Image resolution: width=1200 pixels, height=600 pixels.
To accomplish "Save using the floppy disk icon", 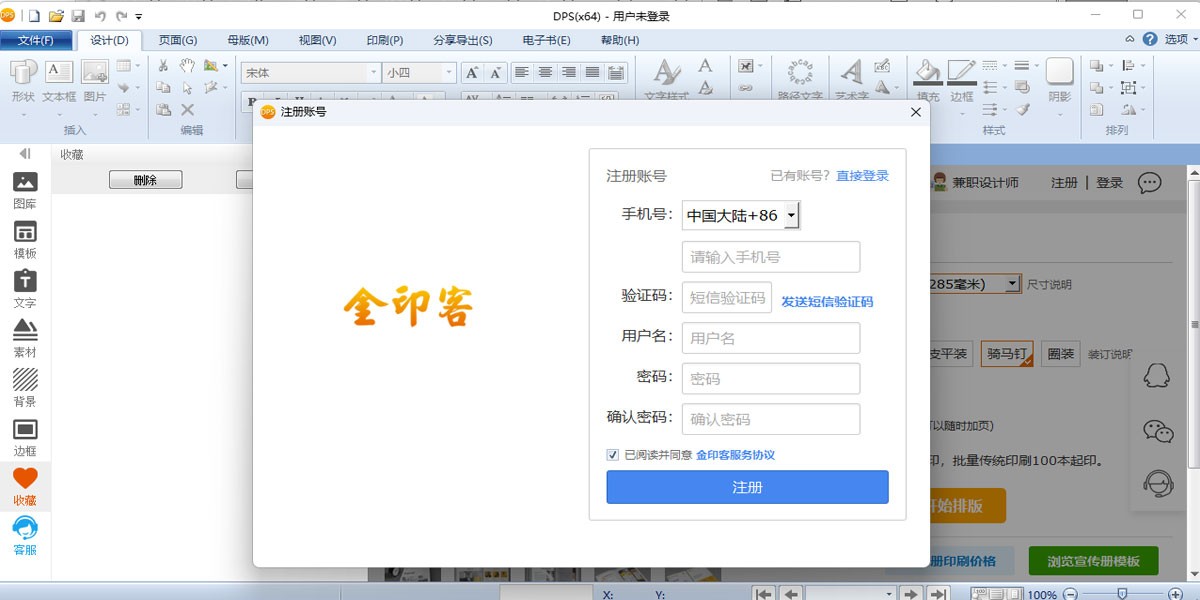I will tap(78, 16).
